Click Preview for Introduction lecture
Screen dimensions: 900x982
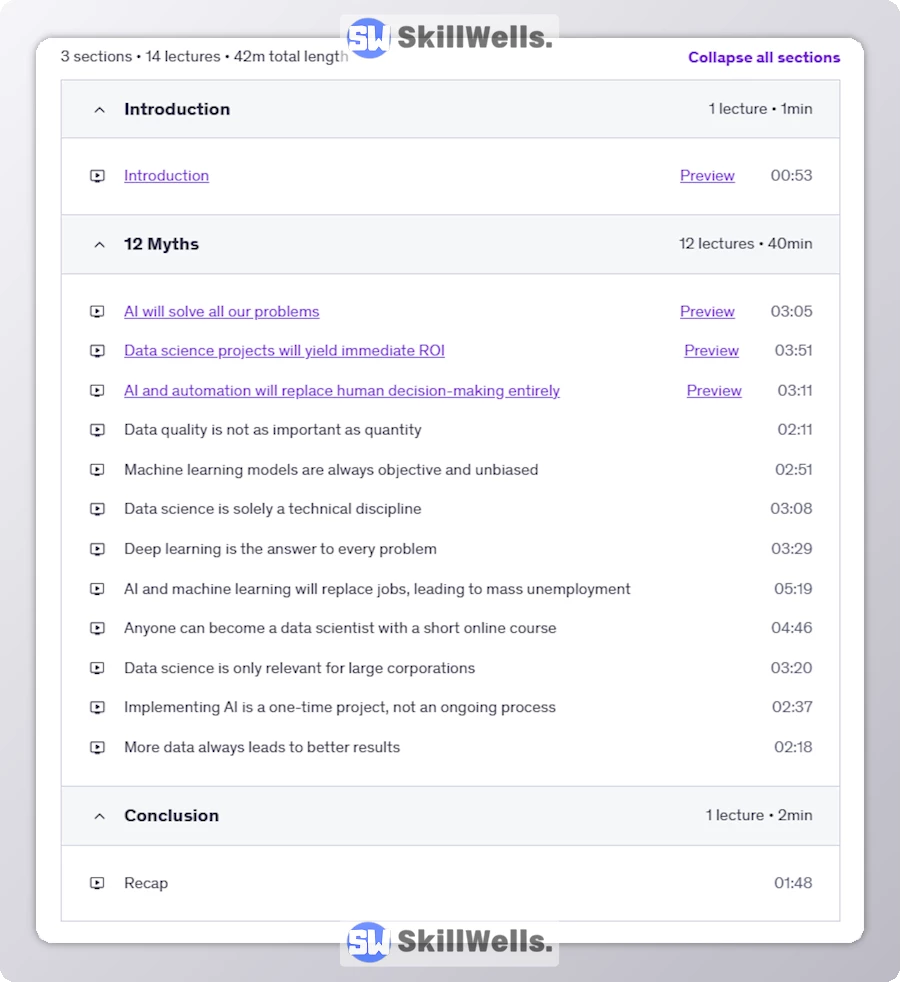point(707,175)
